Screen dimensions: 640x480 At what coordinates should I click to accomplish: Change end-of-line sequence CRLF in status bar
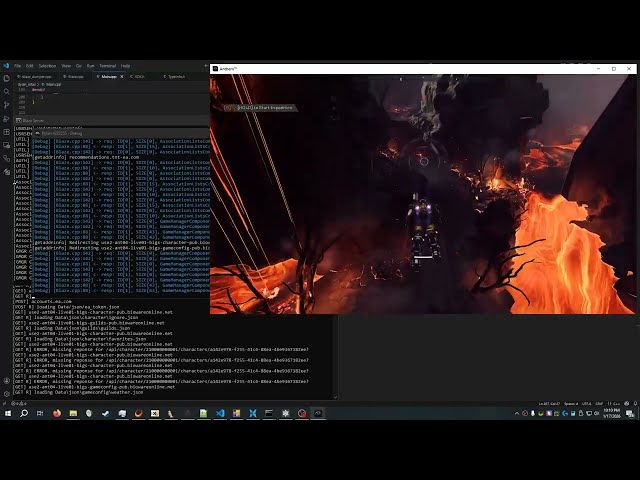coord(599,404)
